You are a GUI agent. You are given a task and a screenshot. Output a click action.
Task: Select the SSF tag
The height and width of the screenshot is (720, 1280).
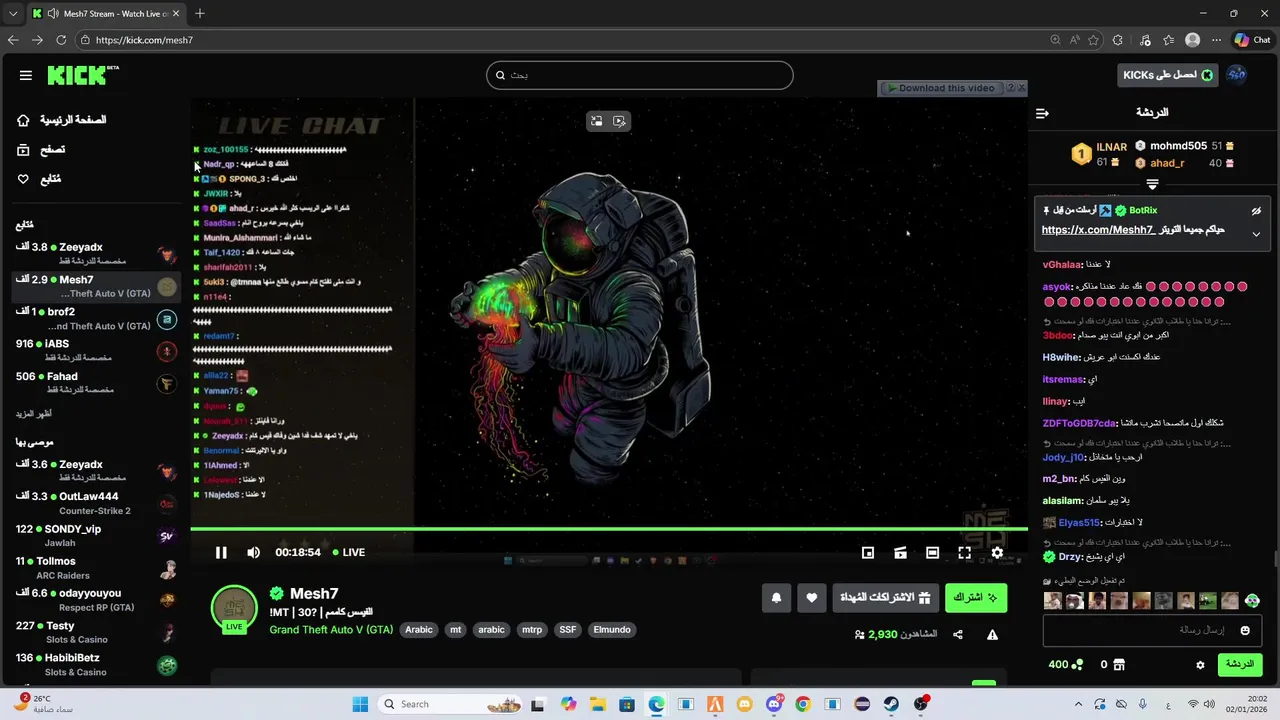(x=568, y=630)
